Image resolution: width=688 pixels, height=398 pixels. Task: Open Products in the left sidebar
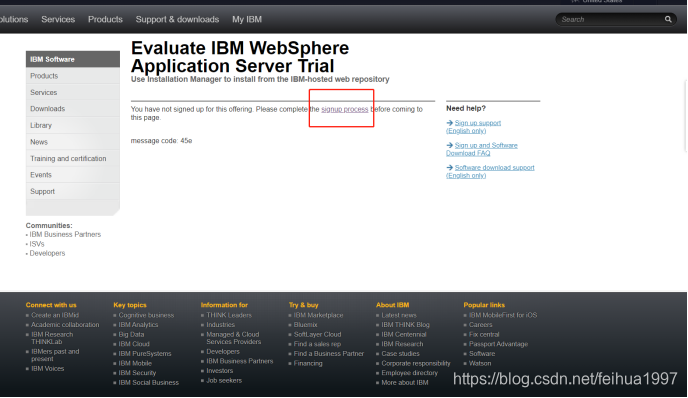(73, 76)
